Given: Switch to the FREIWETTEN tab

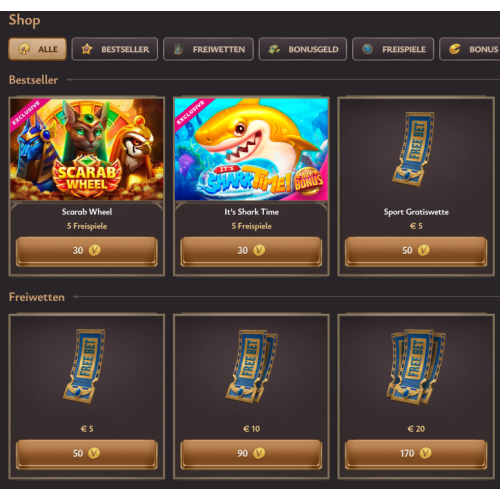Looking at the screenshot, I should point(208,49).
